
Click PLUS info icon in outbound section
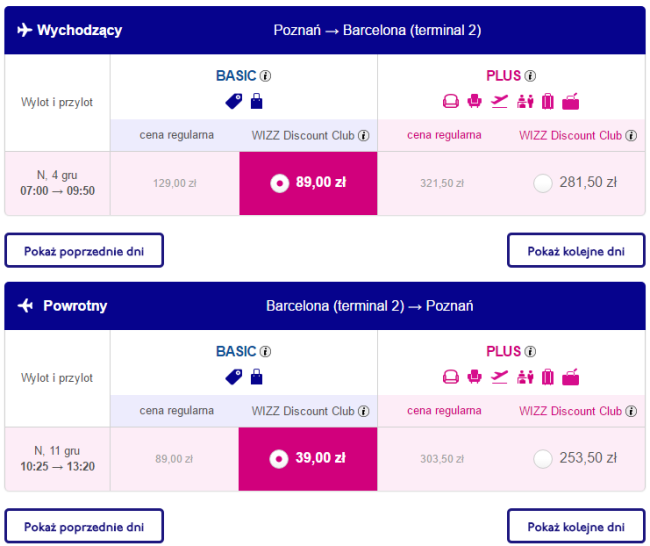[530, 75]
